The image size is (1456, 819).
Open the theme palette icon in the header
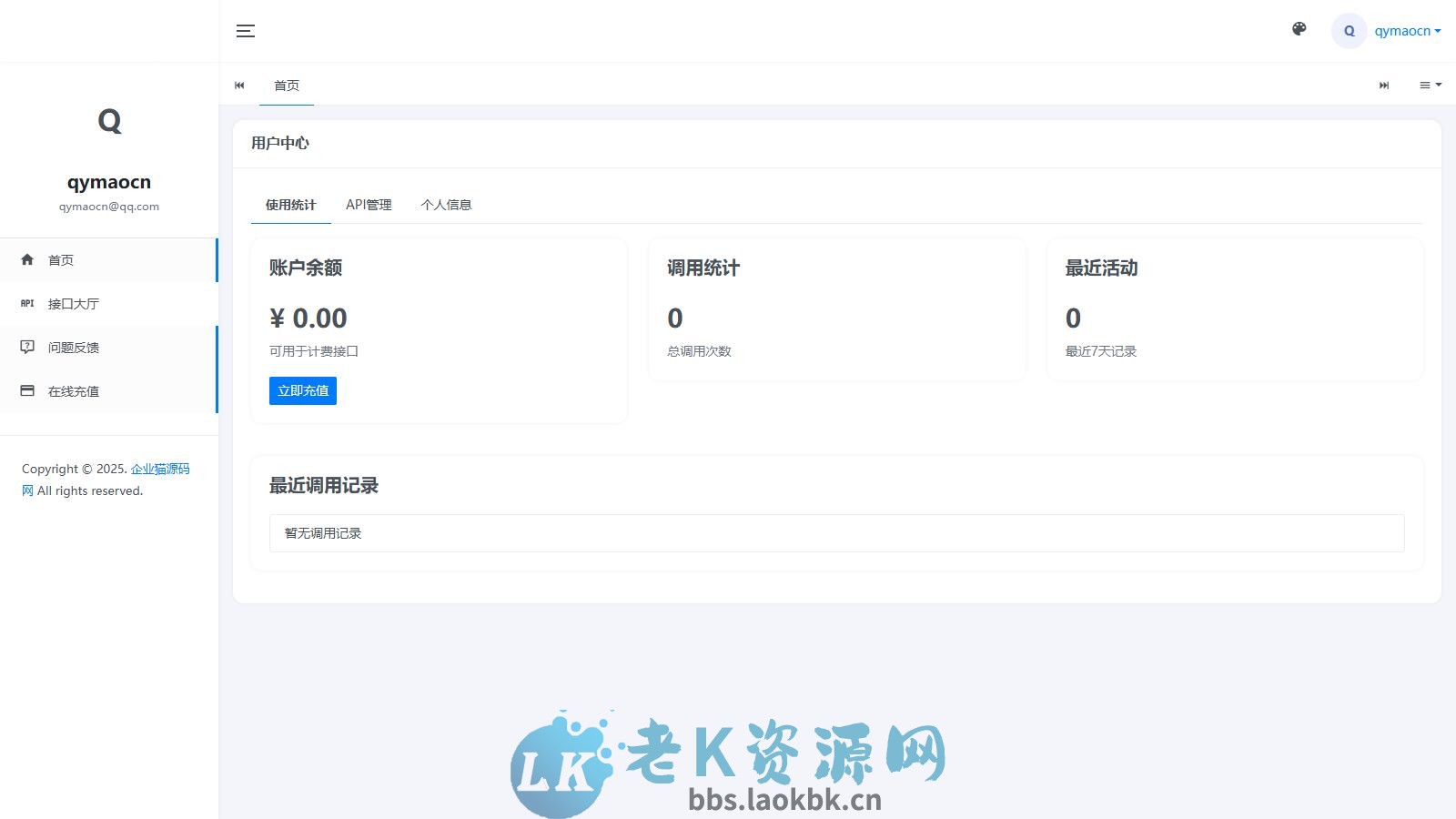click(x=1299, y=30)
